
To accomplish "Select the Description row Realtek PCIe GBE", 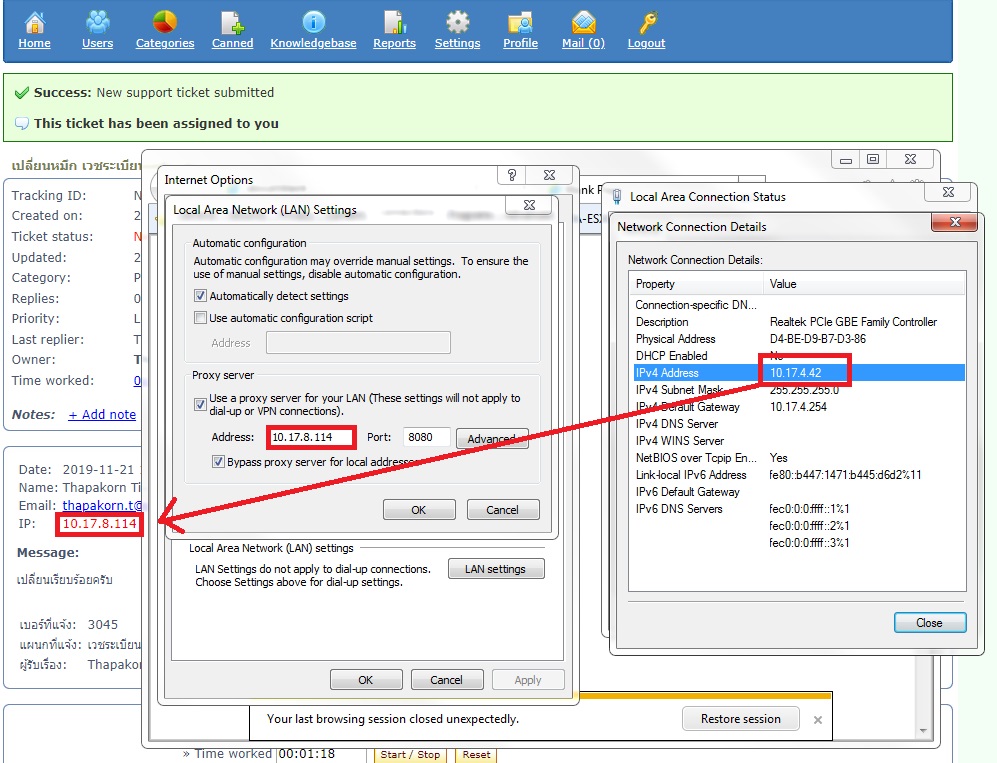I will click(x=798, y=322).
